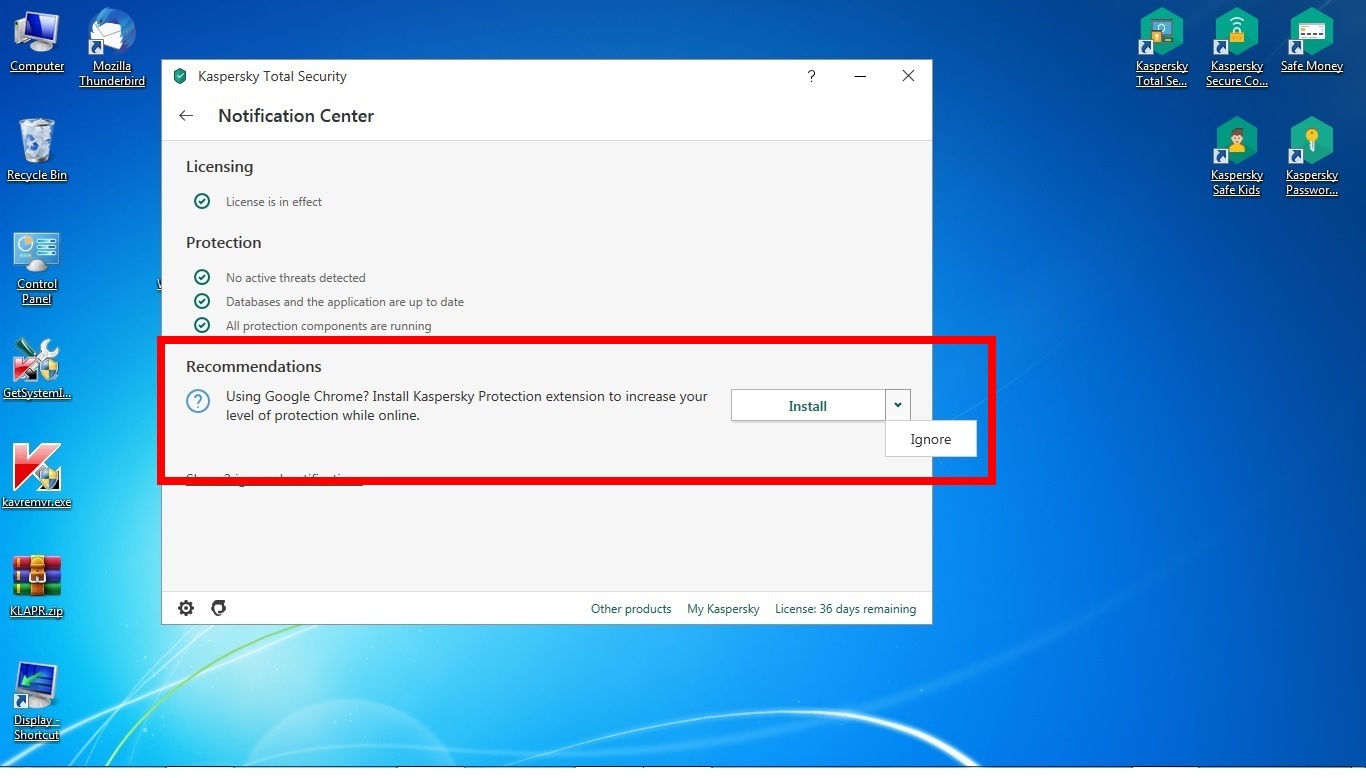Viewport: 1366px width, 778px height.
Task: Click the help question mark in title bar
Action: pos(812,76)
